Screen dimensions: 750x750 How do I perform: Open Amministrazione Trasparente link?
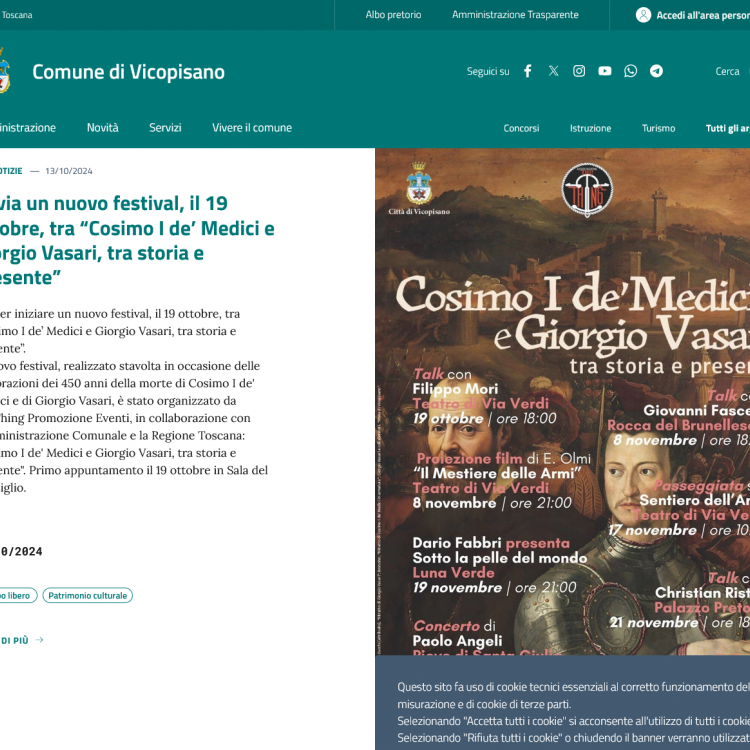tap(515, 15)
